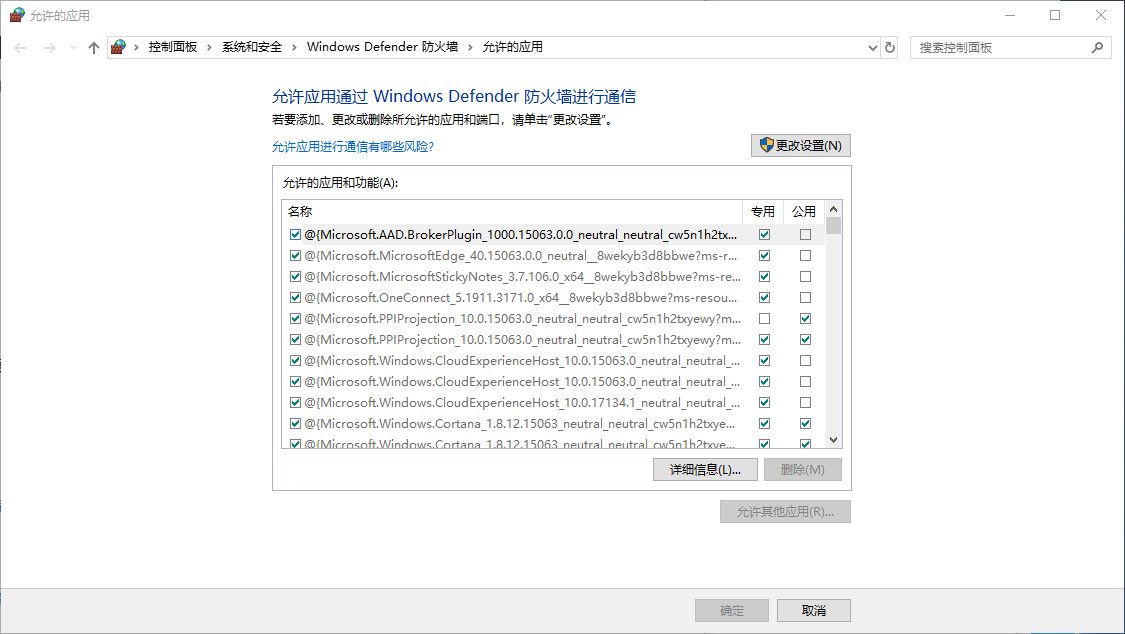
Task: Open the 允许应用进行通信有哪些风险? link
Action: click(353, 146)
